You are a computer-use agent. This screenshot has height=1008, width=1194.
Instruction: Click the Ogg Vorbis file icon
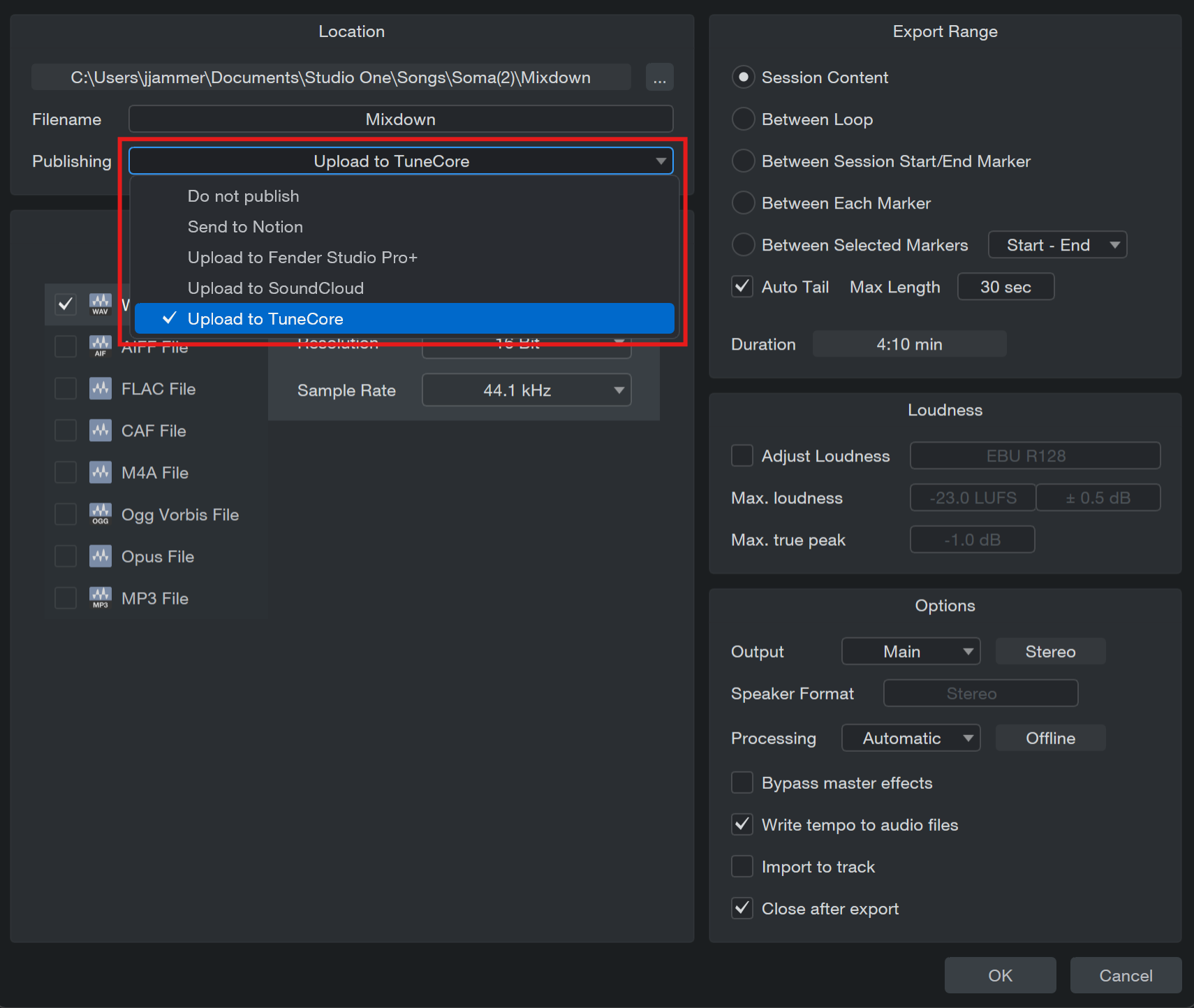(101, 514)
